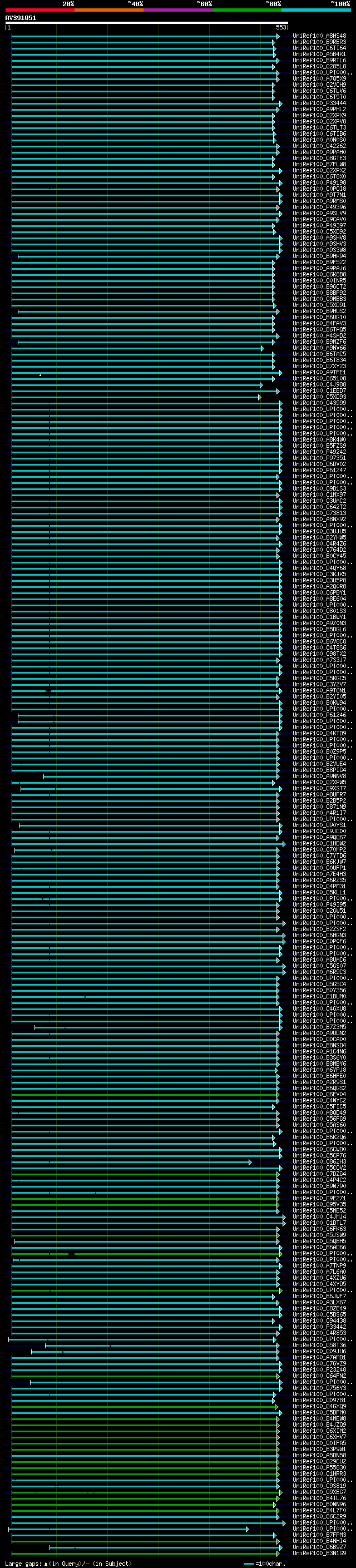Select hit UniRef100_Q9CAV0
The image size is (356, 1568).
(319, 220)
